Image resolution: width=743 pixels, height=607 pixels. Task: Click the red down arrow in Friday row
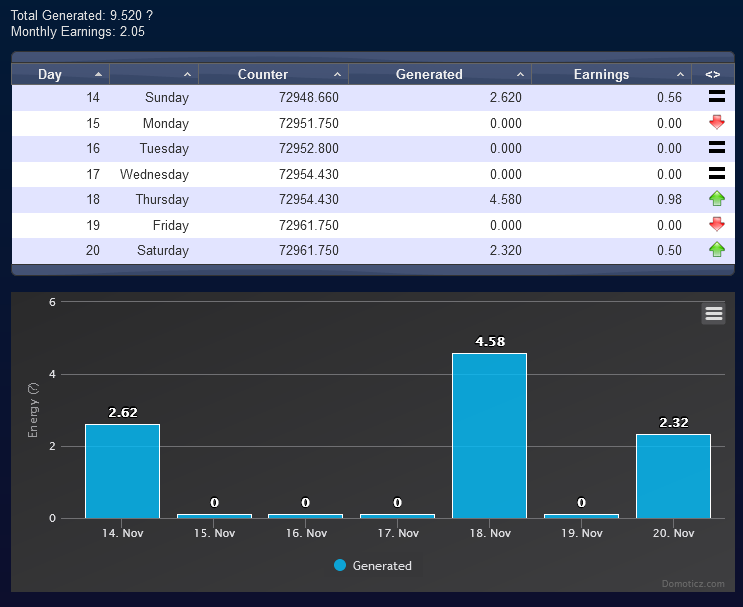point(716,224)
